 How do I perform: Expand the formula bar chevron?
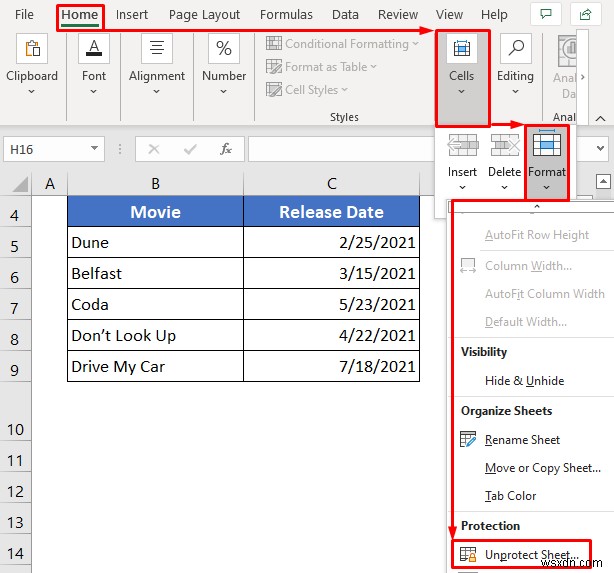(600, 148)
